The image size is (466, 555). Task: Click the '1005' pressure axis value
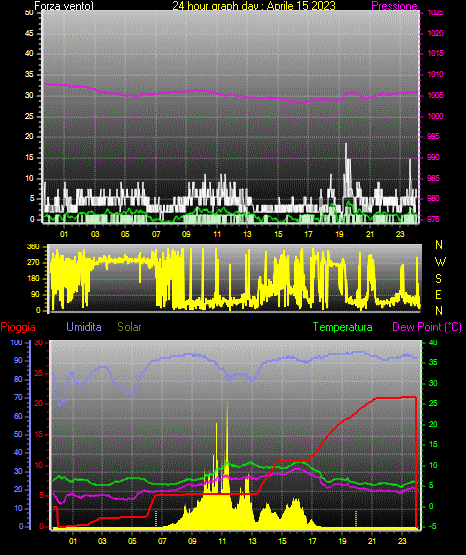435,95
